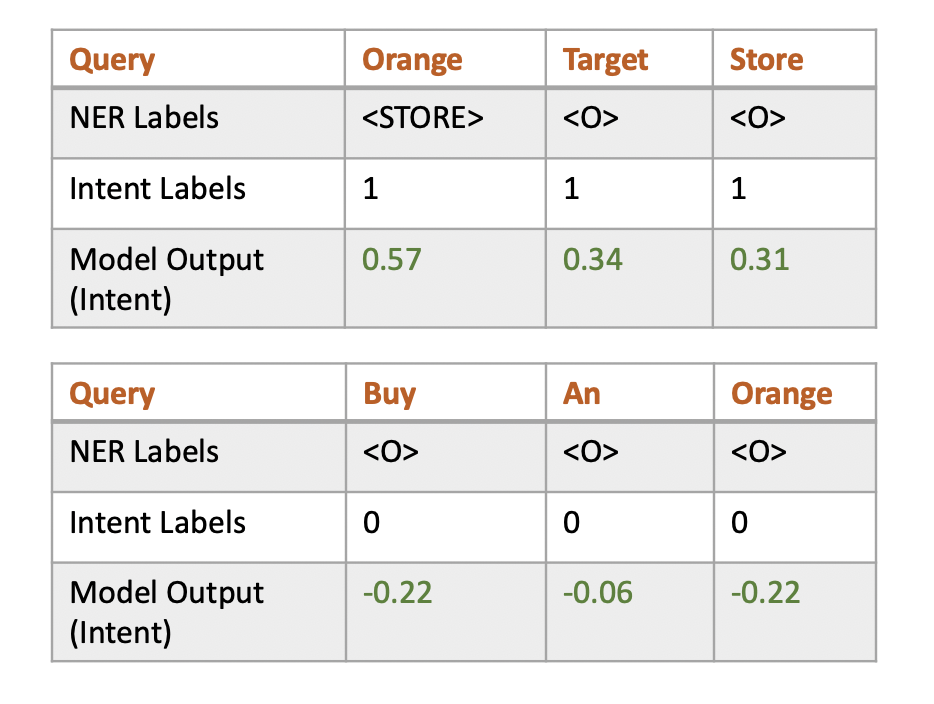This screenshot has width=934, height=704.
Task: Click the Orange header in the first table
Action: click(x=412, y=60)
